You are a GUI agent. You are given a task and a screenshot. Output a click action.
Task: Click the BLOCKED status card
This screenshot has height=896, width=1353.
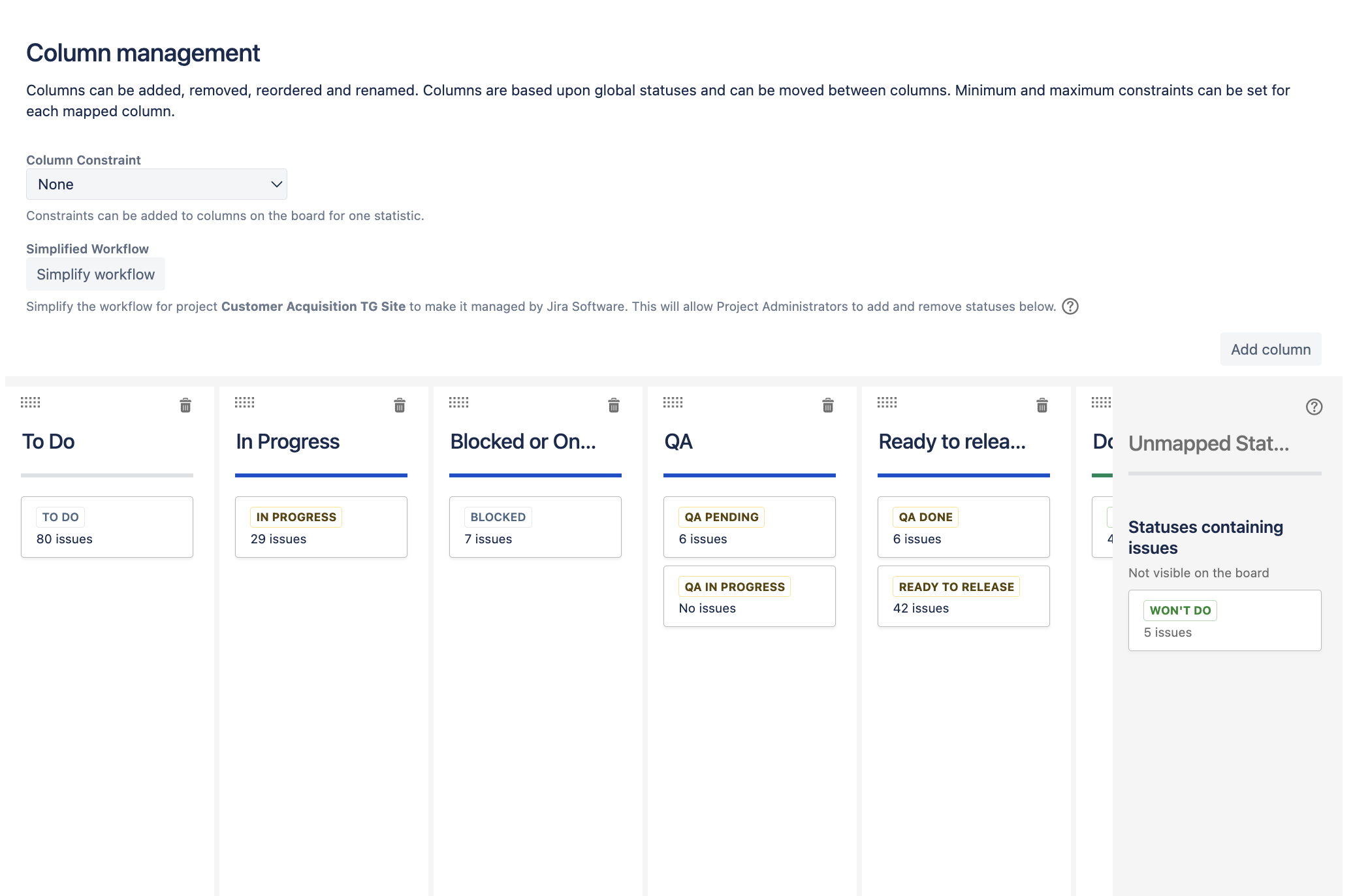pyautogui.click(x=535, y=527)
